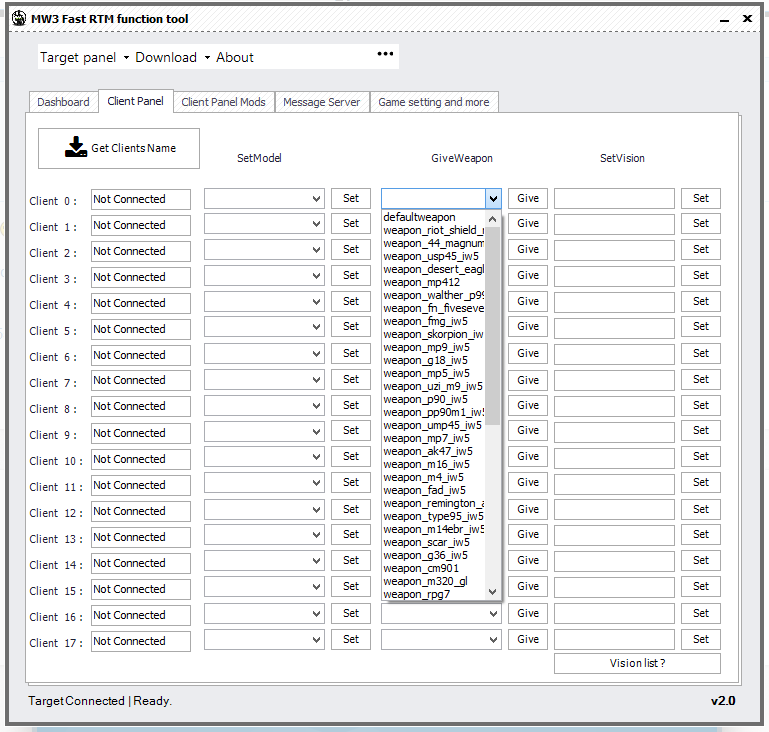Click the weapon list scroll up arrow
Viewport: 769px width, 732px height.
pyautogui.click(x=493, y=219)
